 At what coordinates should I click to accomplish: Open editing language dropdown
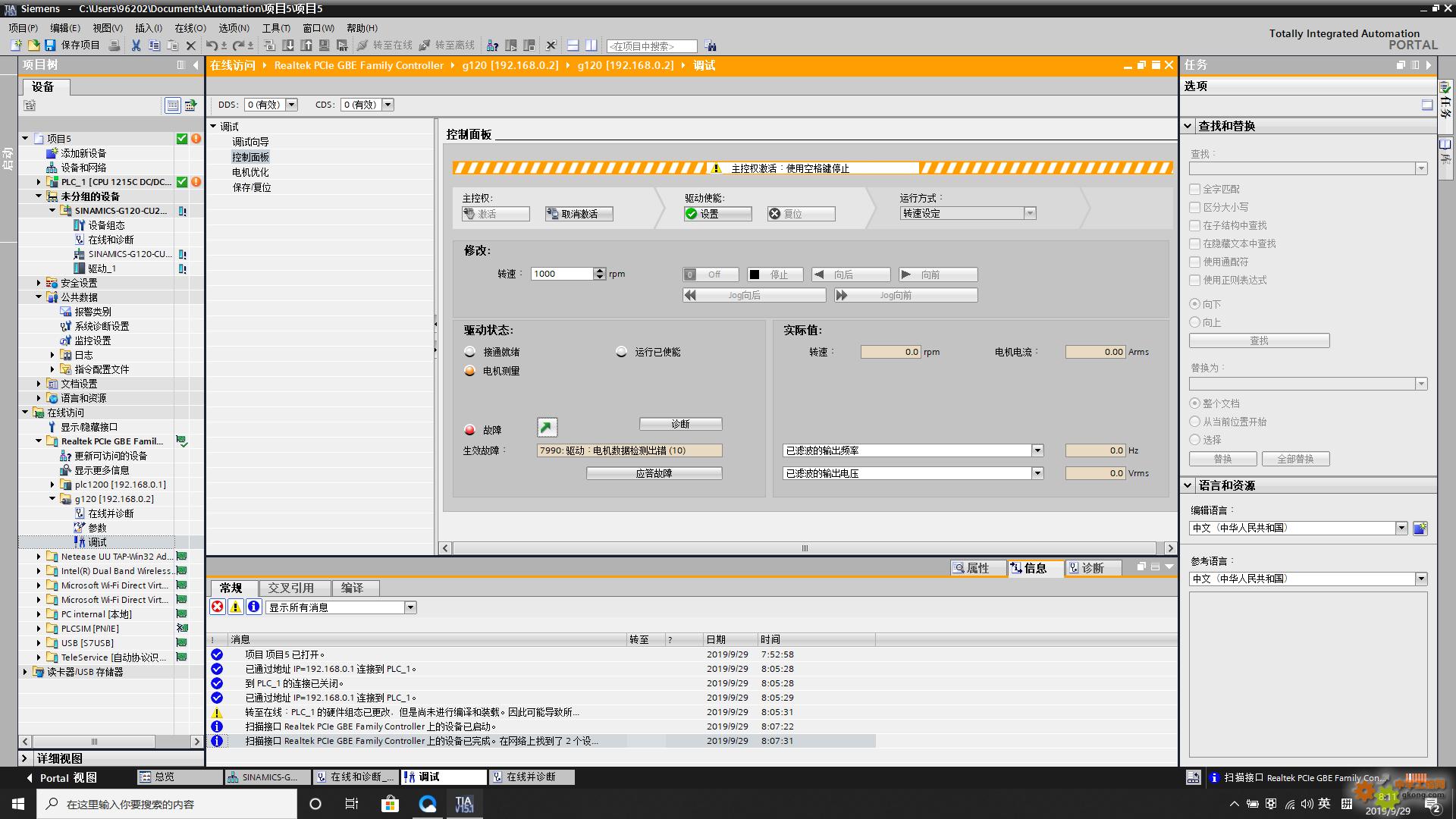click(1401, 528)
